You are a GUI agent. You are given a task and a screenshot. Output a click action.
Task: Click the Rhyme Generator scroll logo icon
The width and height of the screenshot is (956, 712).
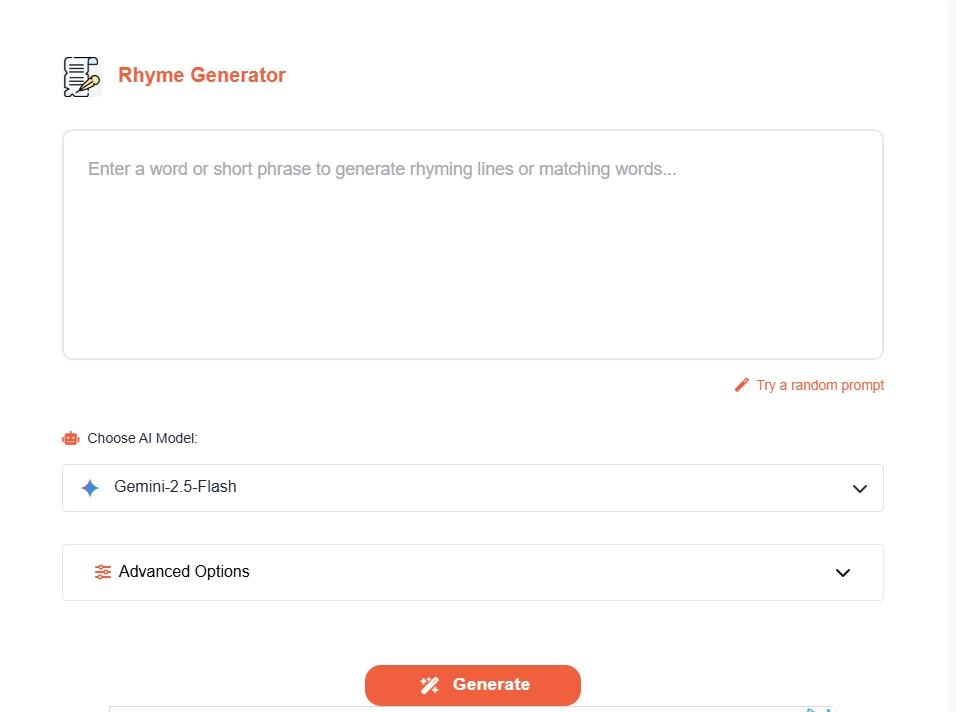81,75
